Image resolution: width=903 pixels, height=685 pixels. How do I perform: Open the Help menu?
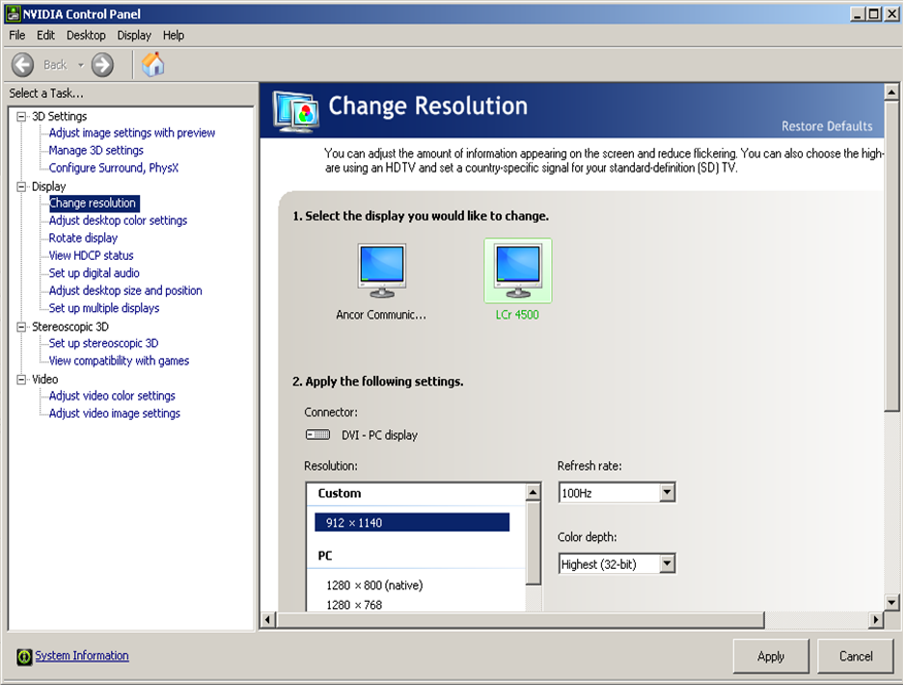click(x=173, y=35)
